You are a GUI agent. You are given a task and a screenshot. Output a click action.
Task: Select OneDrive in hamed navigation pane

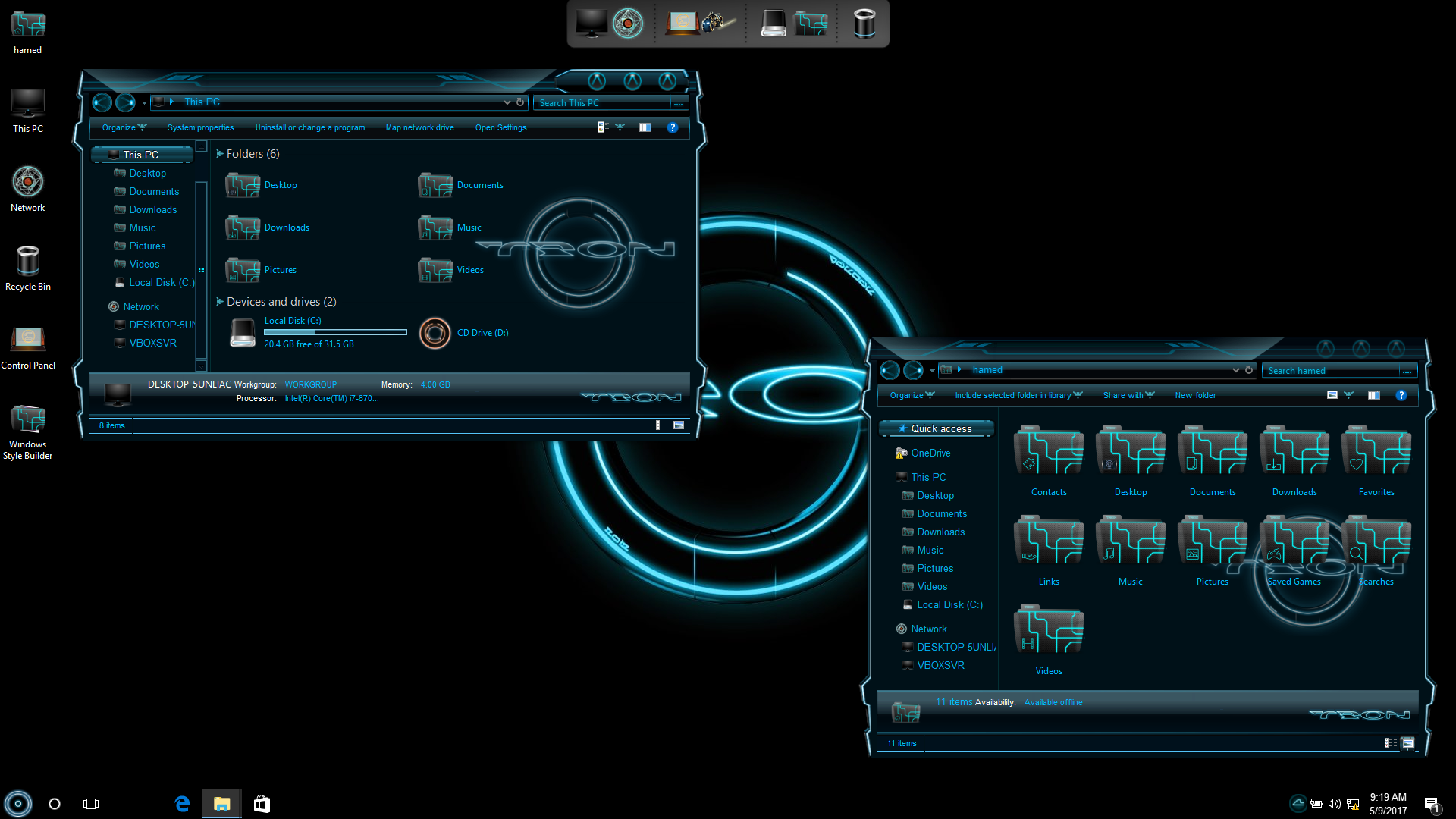tap(930, 453)
